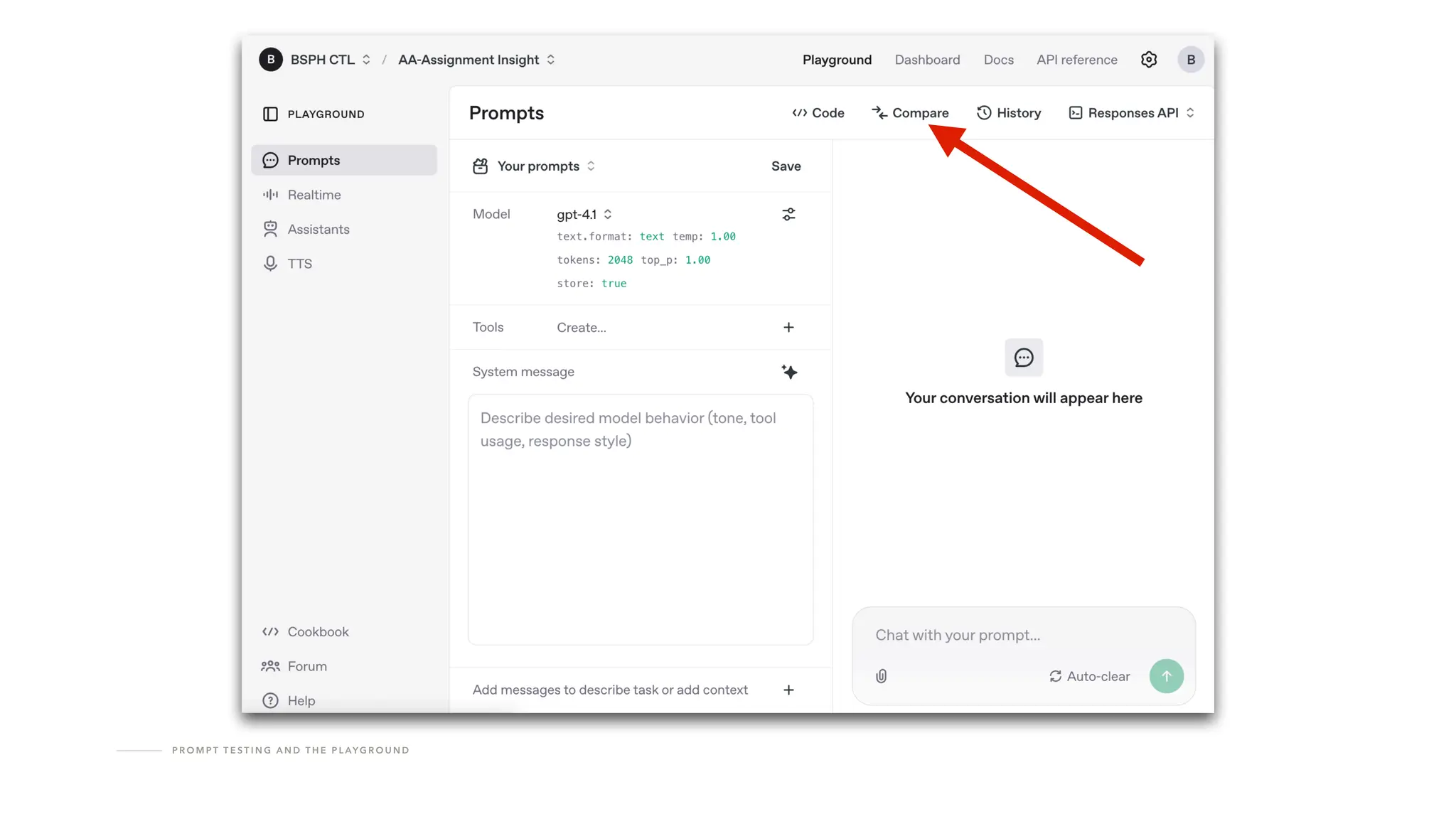This screenshot has width=1456, height=819.
Task: Click the Save button
Action: coord(786,166)
